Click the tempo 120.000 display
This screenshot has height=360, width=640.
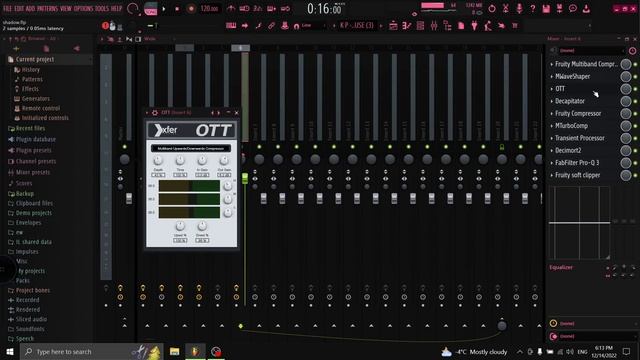[210, 9]
